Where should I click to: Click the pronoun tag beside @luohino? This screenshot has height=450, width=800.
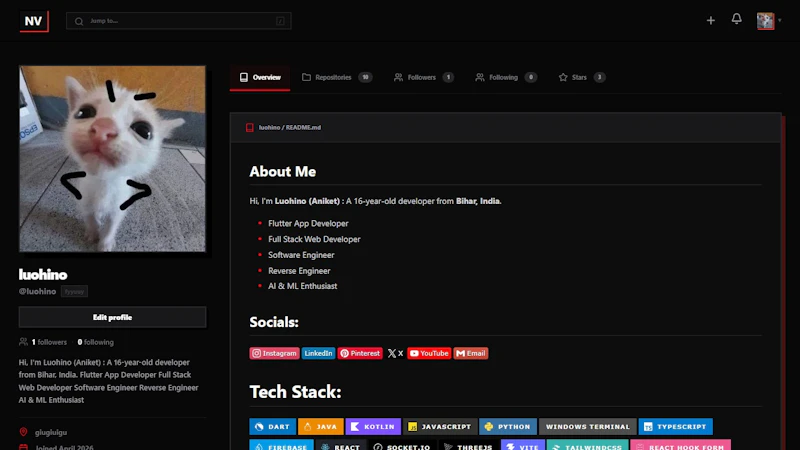tap(74, 291)
